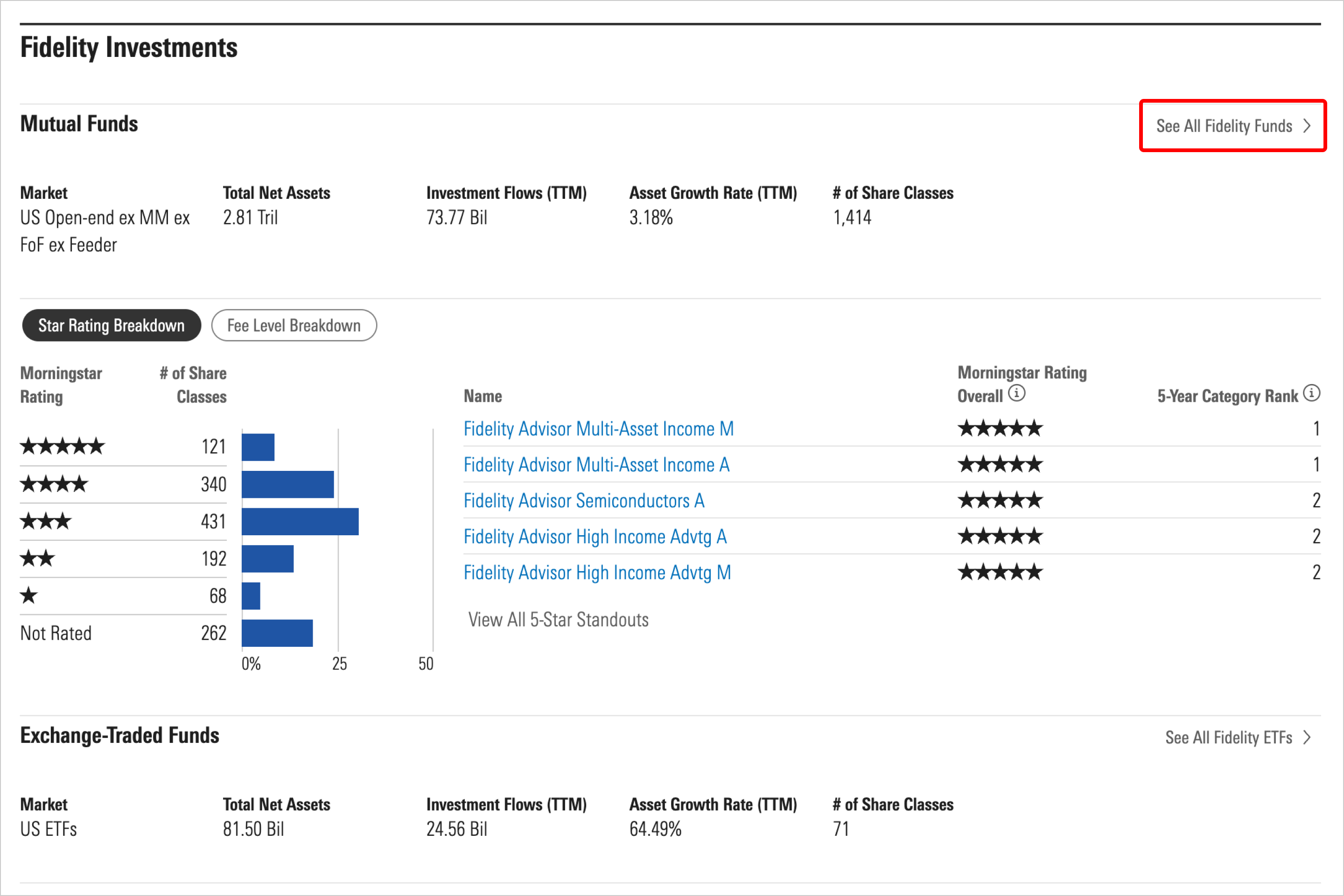Click star rating for Multi-Asset Income A row
The image size is (1344, 896).
tap(1000, 464)
